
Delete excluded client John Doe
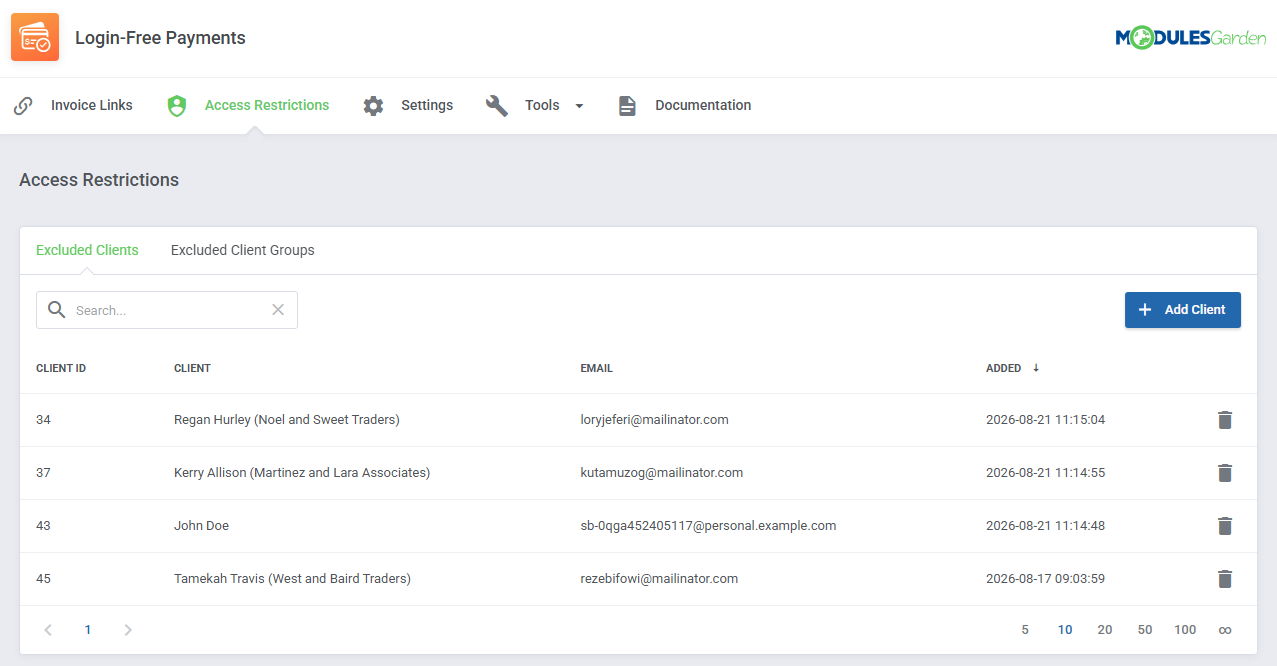tap(1225, 526)
